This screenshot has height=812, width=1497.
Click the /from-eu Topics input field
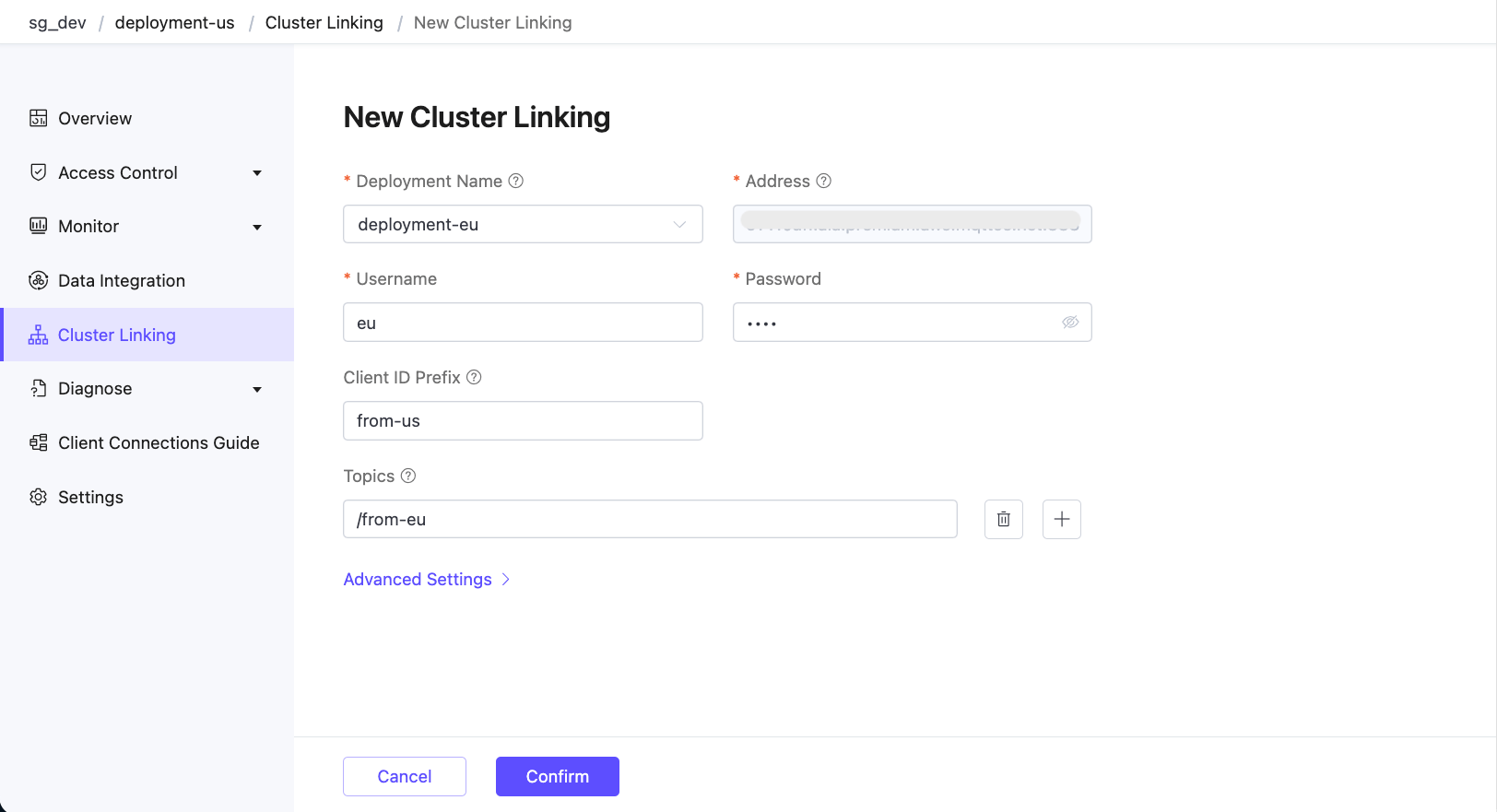click(x=650, y=519)
